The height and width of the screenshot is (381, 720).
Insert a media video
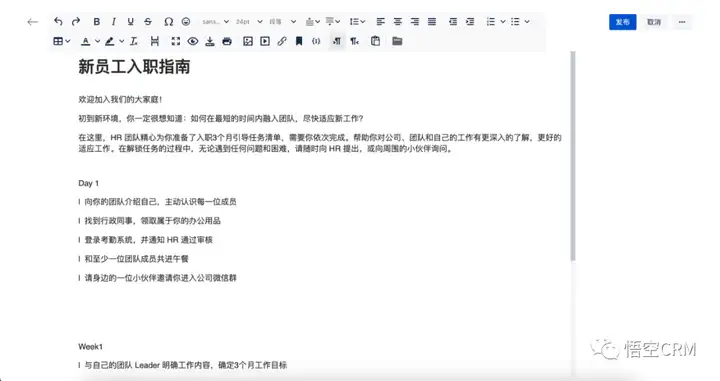pyautogui.click(x=265, y=41)
